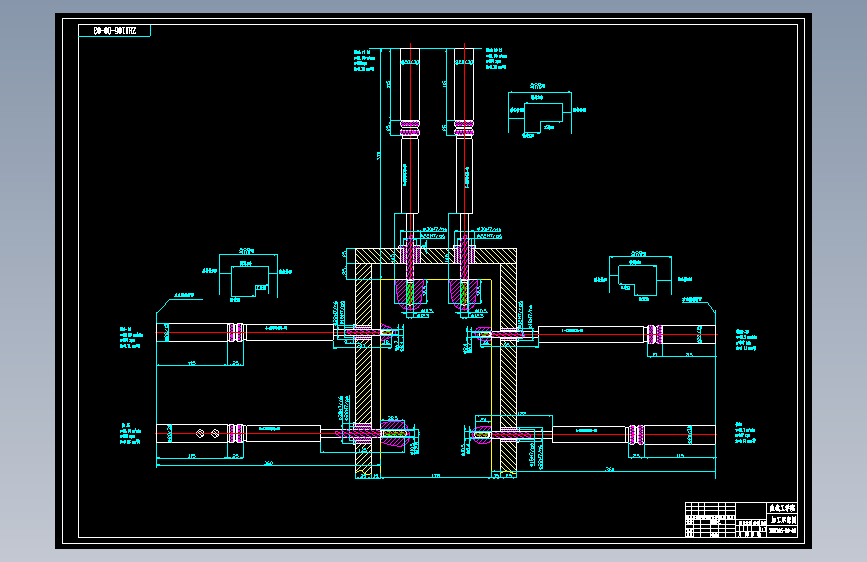Screen dimensions: 867x562
Task: Click the annotation text left of the upper-left spindle
Action: tap(131, 338)
